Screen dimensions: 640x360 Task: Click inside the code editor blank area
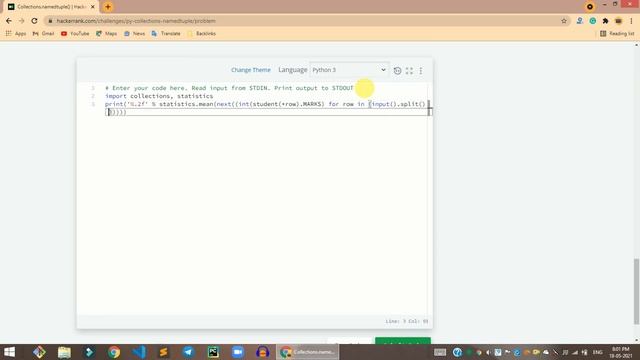(253, 212)
